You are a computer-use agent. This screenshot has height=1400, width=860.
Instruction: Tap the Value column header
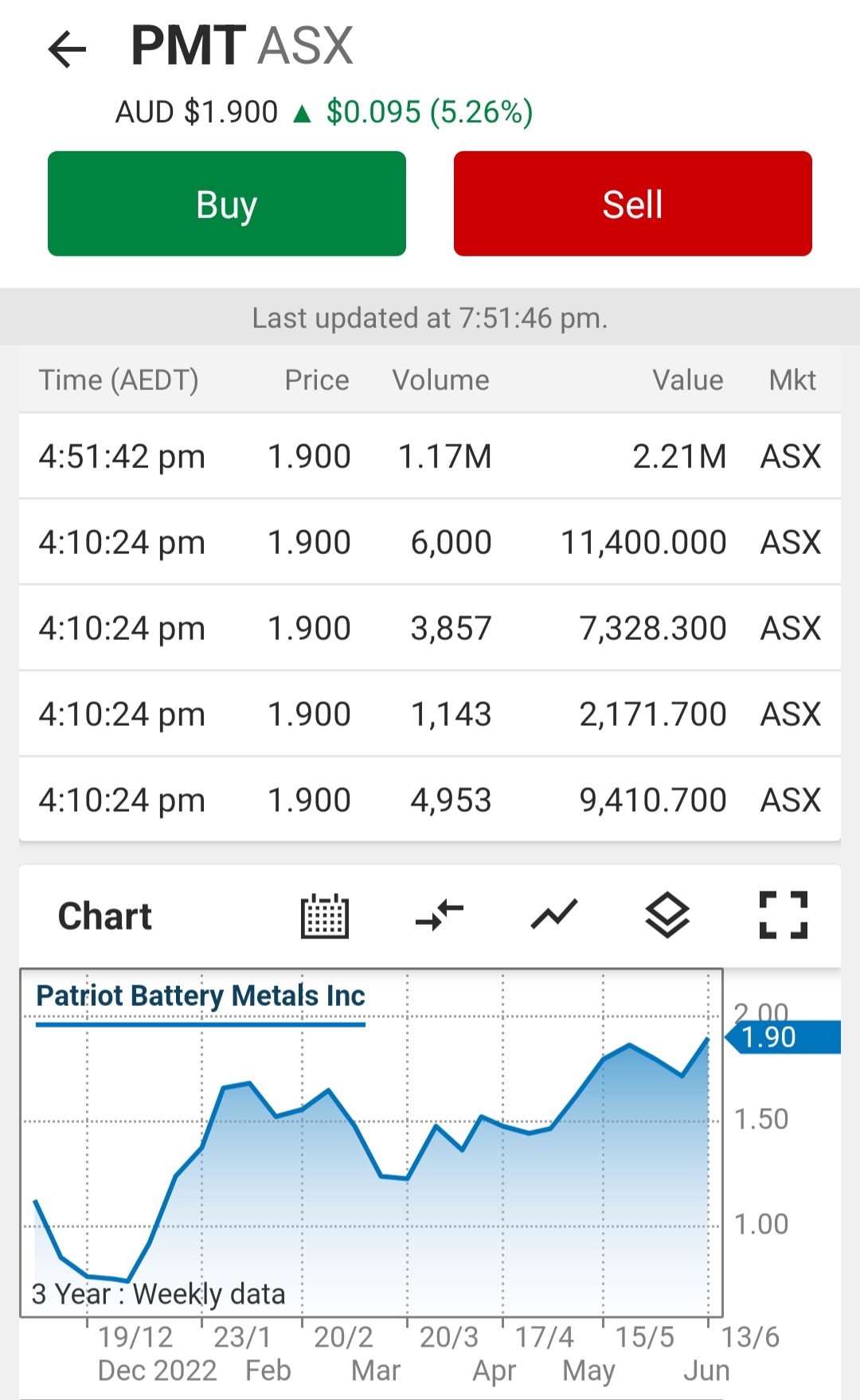click(x=688, y=380)
